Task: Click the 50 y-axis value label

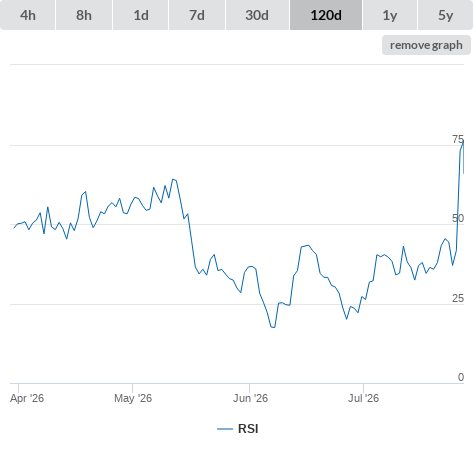Action: pos(458,218)
